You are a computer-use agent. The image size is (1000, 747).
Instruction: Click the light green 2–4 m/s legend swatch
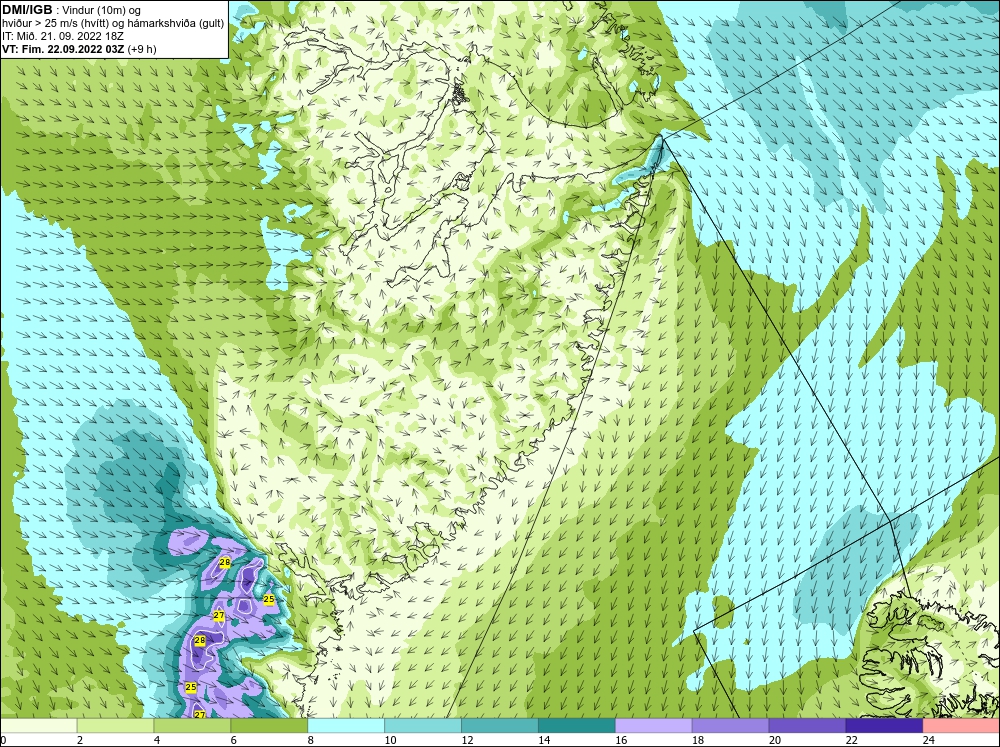pyautogui.click(x=115, y=726)
